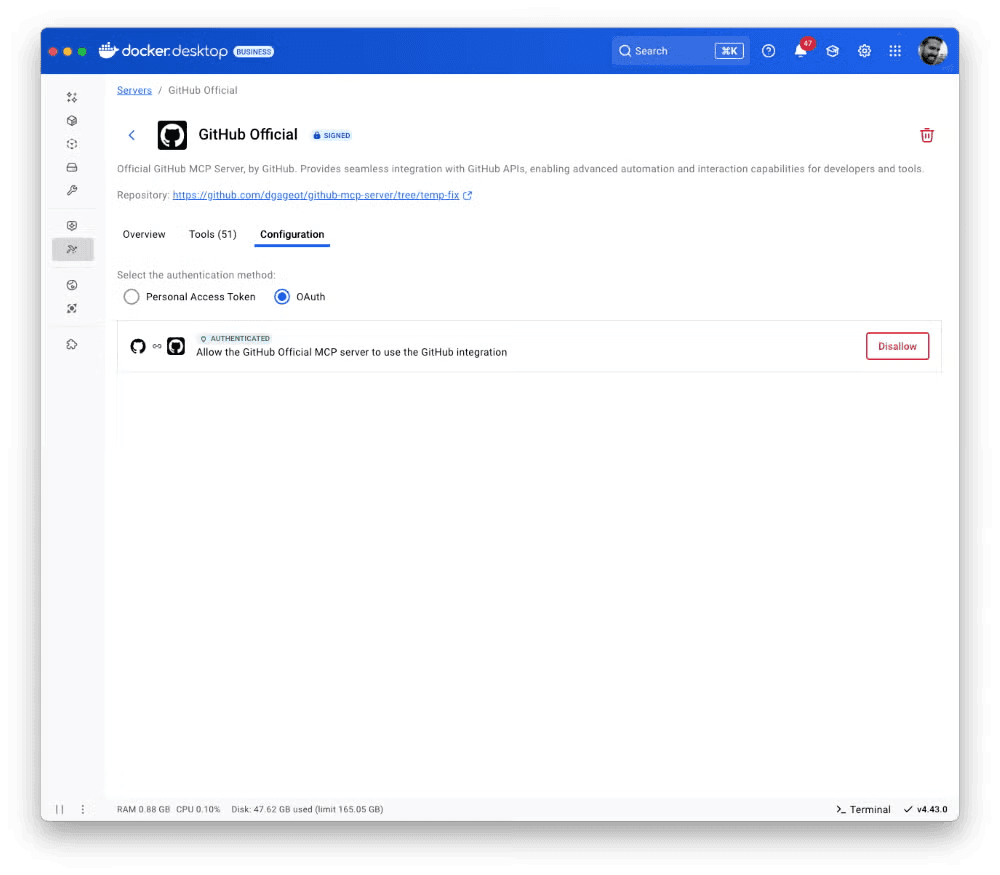Viewport: 1000px width, 875px height.
Task: Click 'Select the authentication method:' label
Action: 196,275
